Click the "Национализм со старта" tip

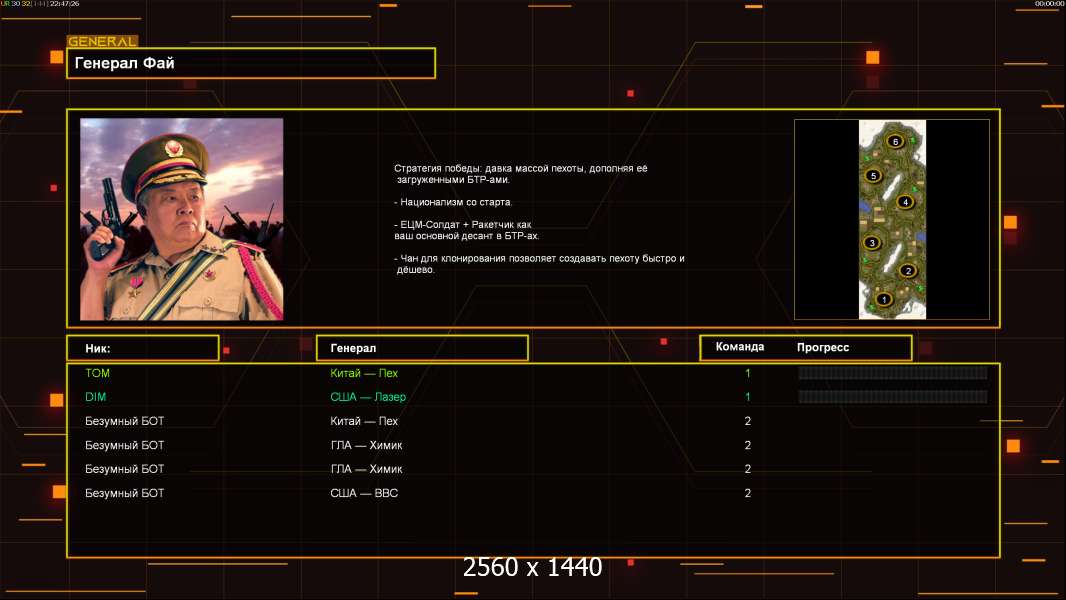[453, 202]
